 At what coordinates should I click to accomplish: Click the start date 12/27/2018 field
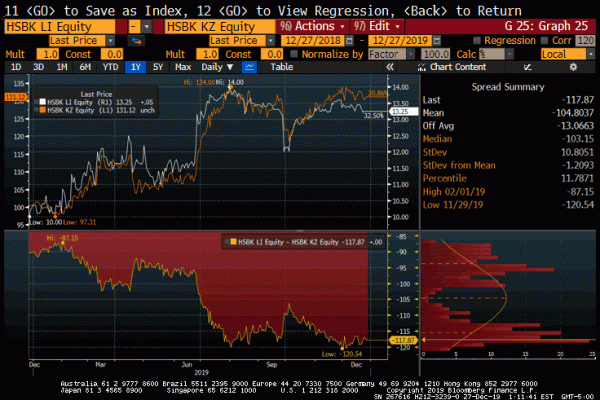coord(313,41)
